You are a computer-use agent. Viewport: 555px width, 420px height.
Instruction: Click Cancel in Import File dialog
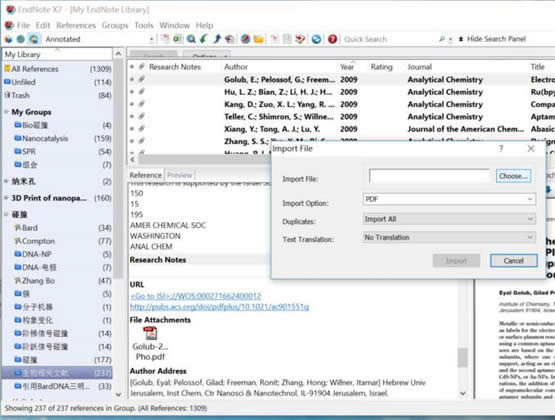coord(514,261)
